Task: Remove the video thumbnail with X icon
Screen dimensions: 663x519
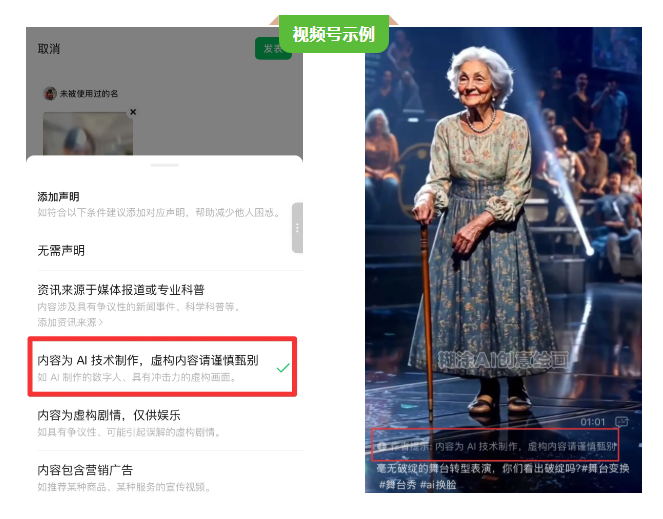Action: tap(133, 112)
